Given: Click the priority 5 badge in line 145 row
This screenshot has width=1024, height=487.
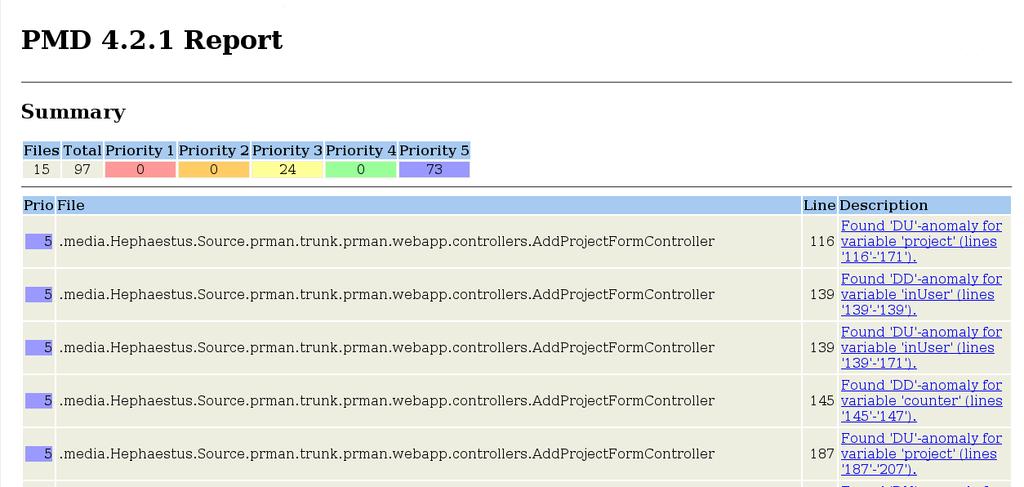Looking at the screenshot, I should coord(39,401).
